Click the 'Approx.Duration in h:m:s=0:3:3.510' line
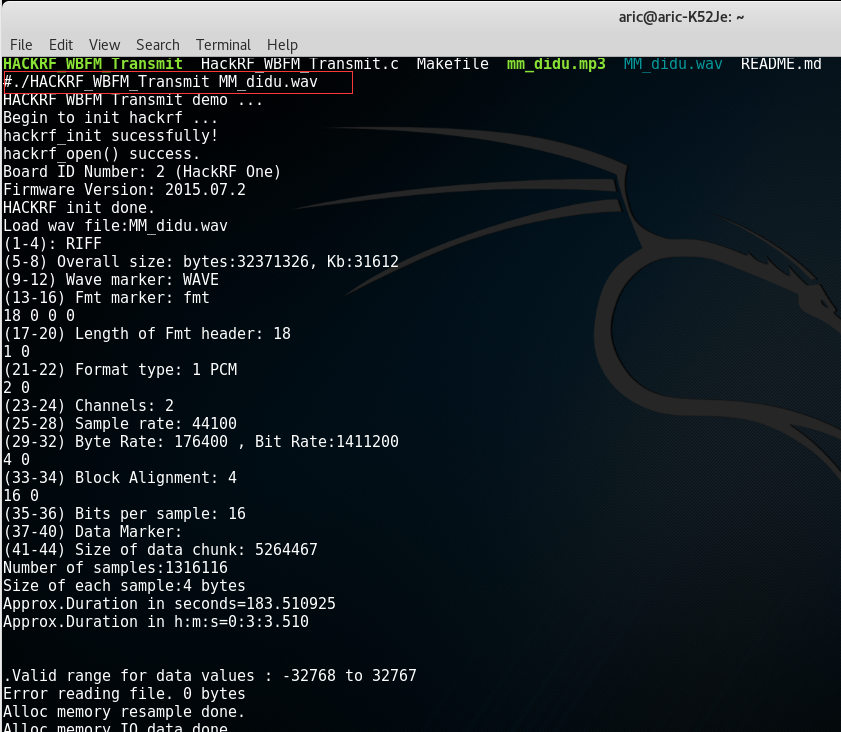This screenshot has height=732, width=841. click(x=156, y=622)
